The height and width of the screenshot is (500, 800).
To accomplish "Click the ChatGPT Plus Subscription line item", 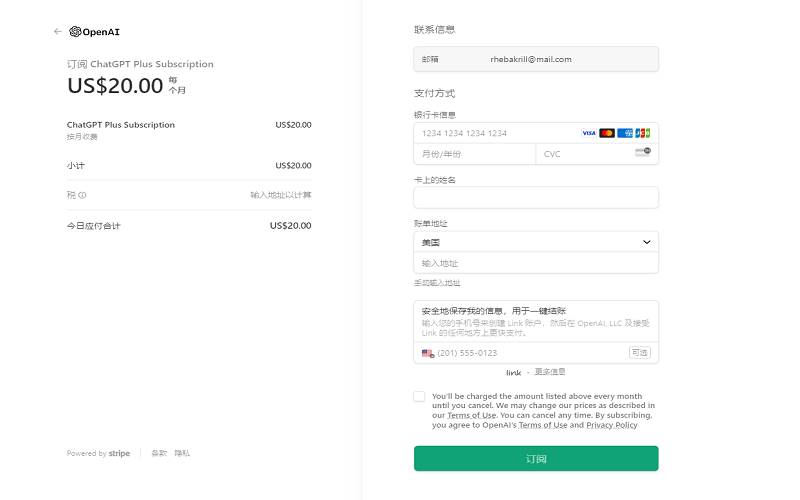I will (x=120, y=124).
